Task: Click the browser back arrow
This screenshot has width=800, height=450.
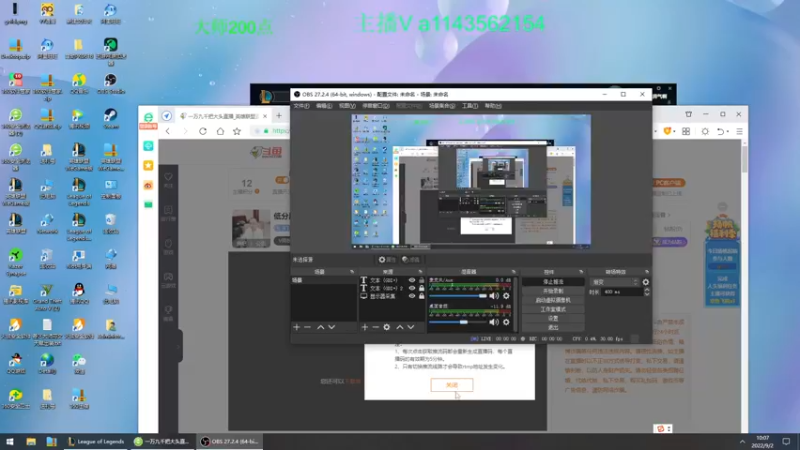Action: click(168, 131)
